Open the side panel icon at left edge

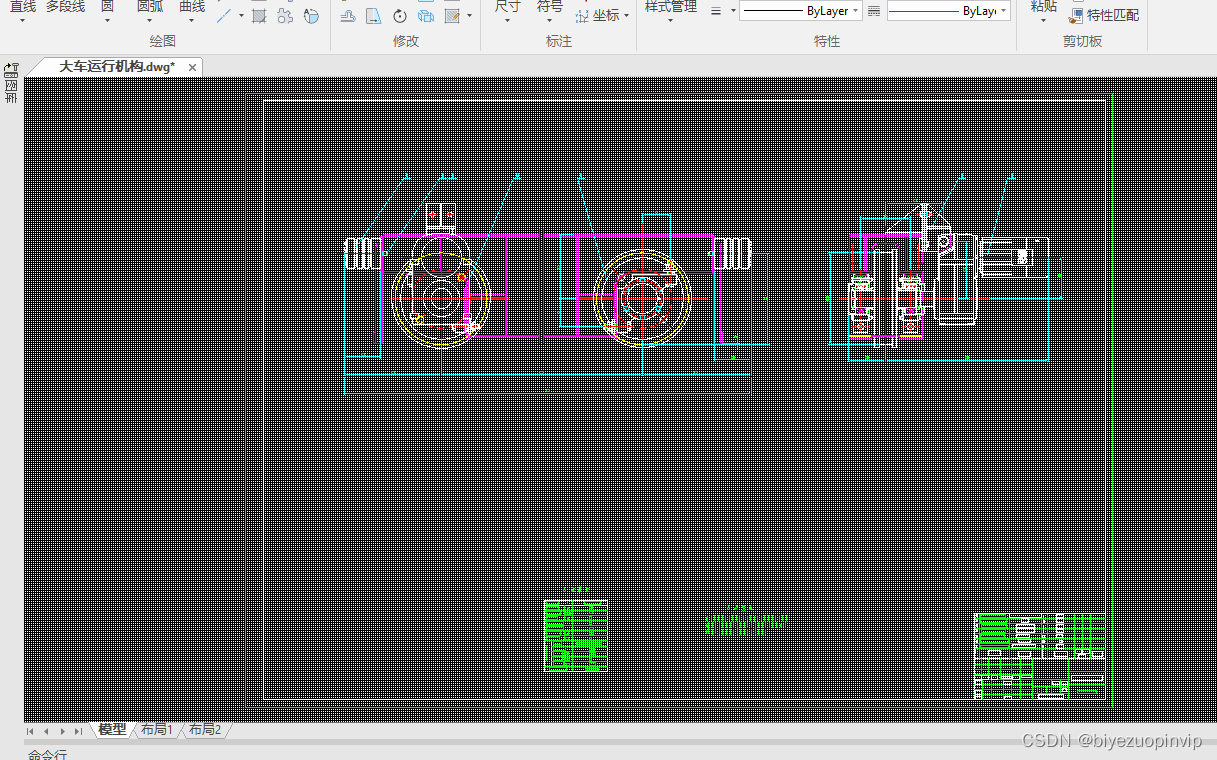pos(11,83)
